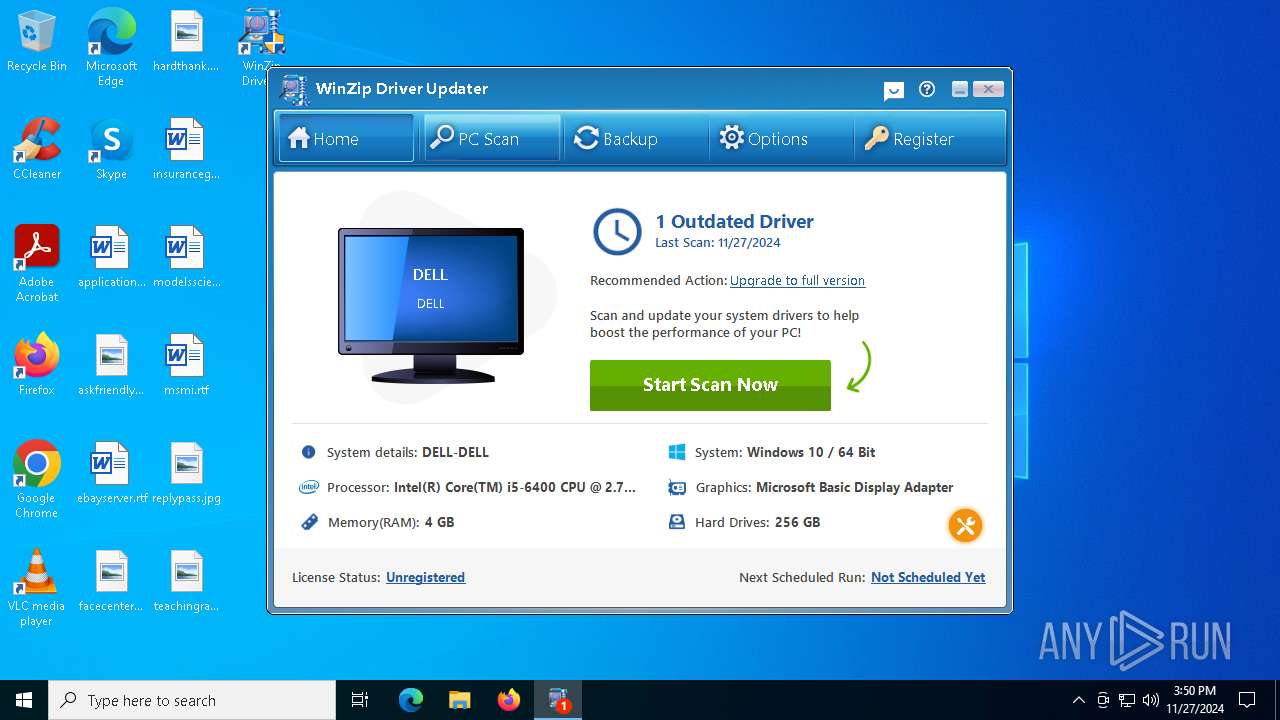Select the msmi.rtf desktop file

(186, 366)
